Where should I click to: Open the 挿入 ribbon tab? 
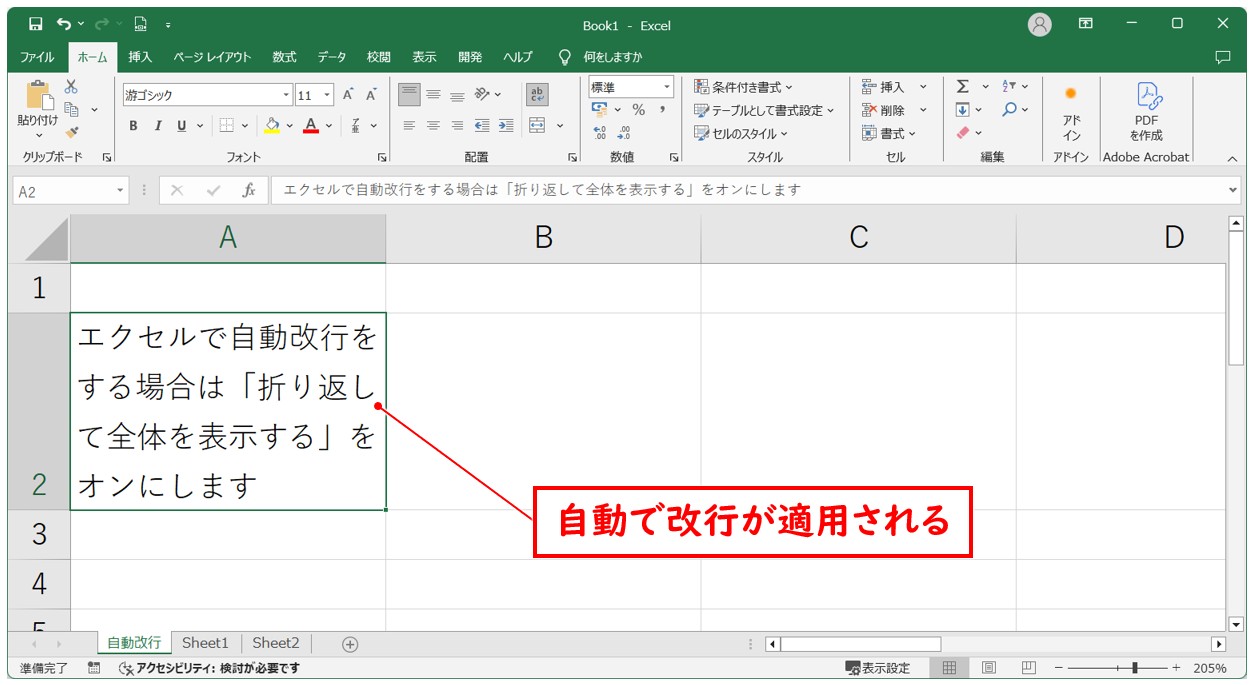pyautogui.click(x=140, y=57)
